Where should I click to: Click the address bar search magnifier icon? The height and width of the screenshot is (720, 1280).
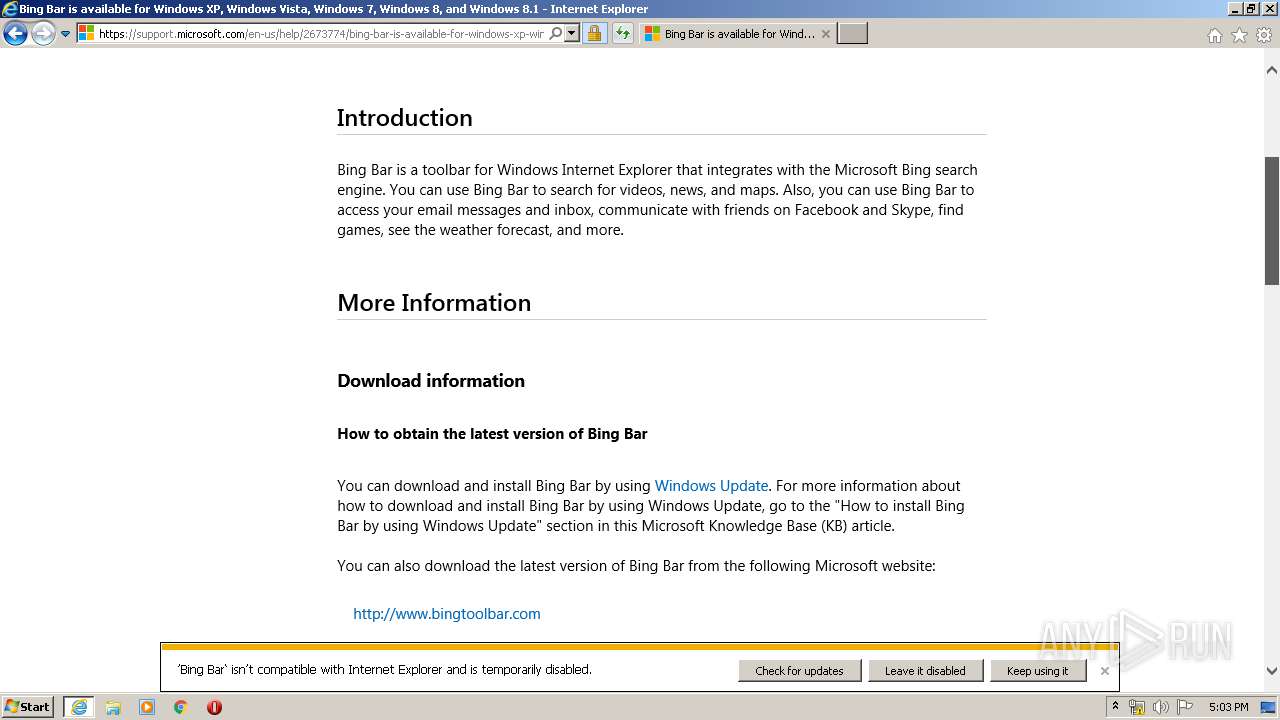pyautogui.click(x=556, y=33)
